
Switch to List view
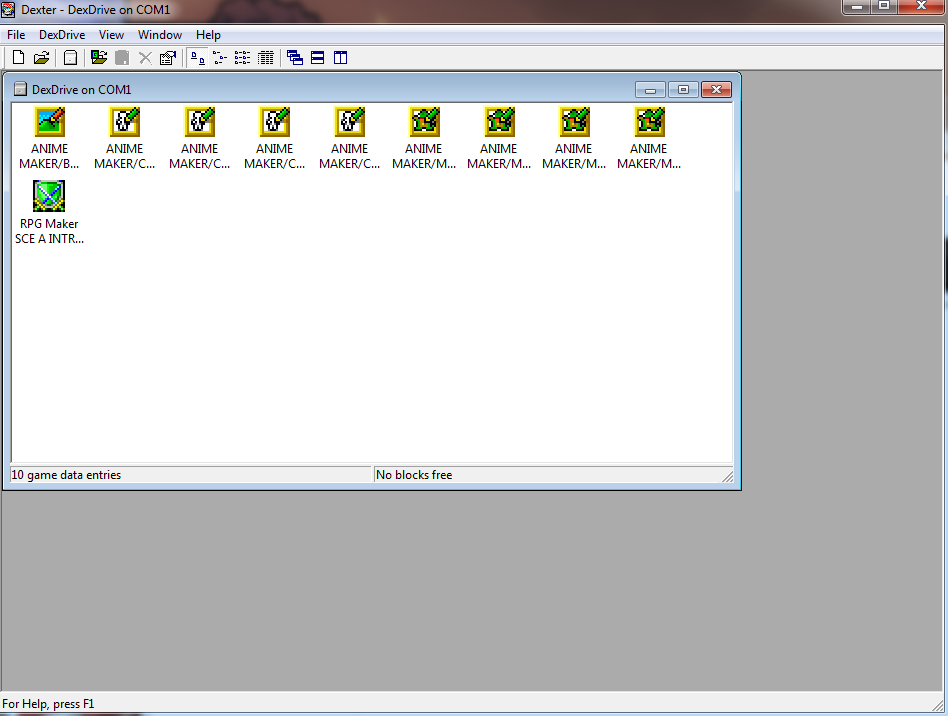pos(242,58)
